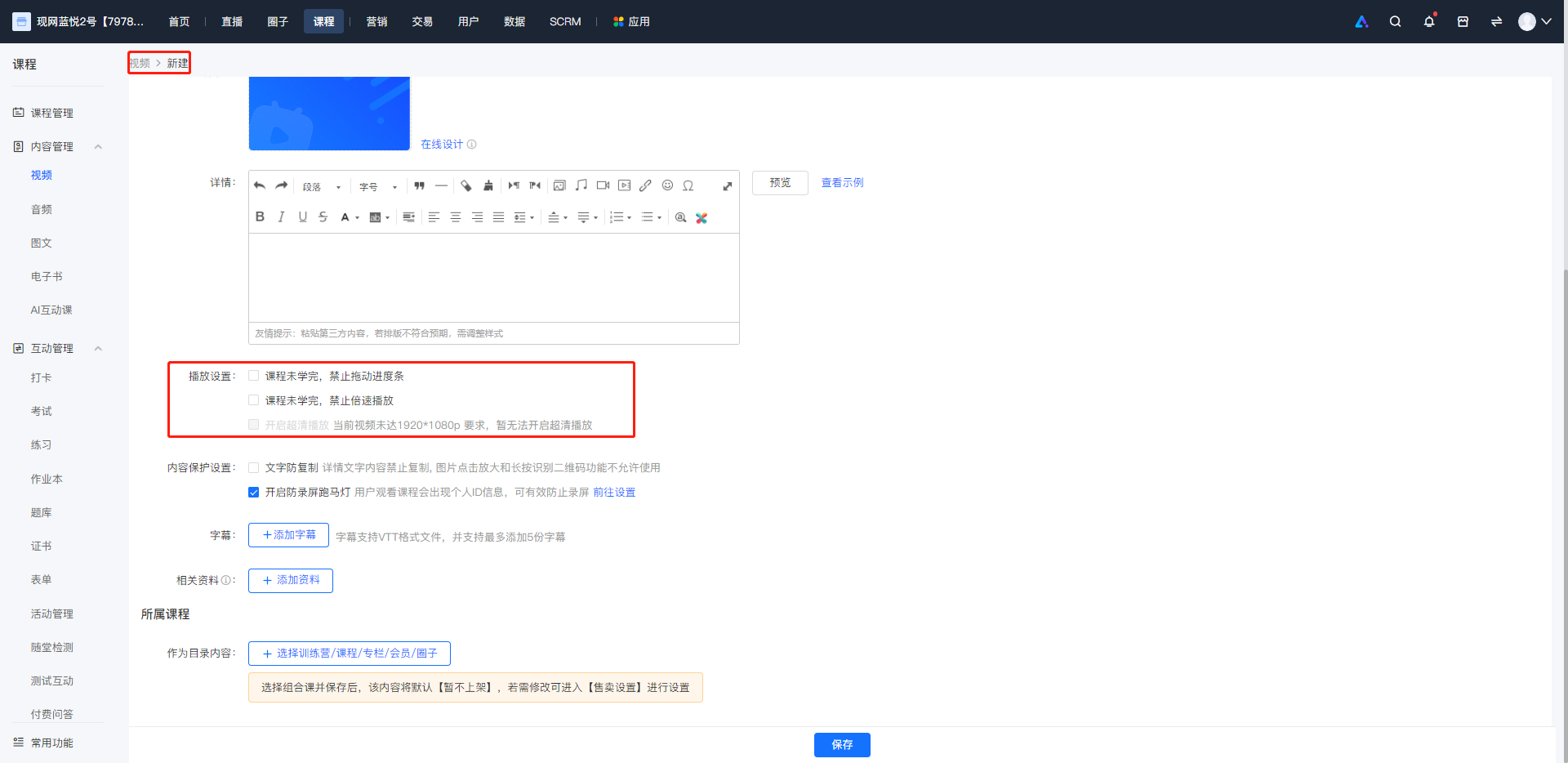
Task: Open 音频 in the content sidebar
Action: (42, 209)
